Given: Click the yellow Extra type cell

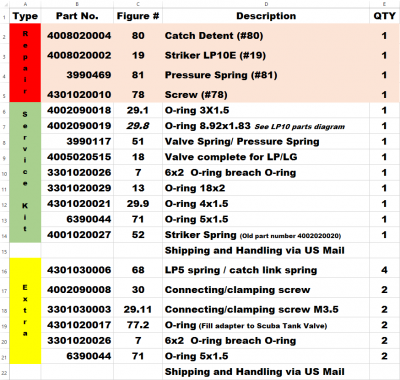Looking at the screenshot, I should coord(25,311).
